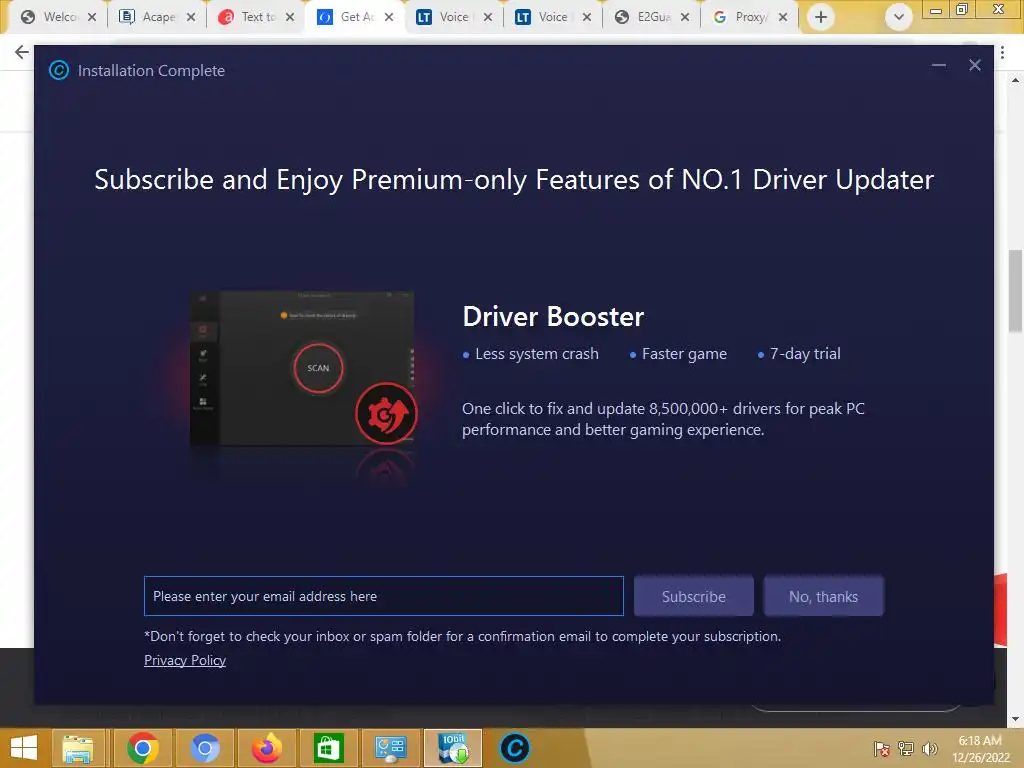This screenshot has height=768, width=1024.
Task: Close the Get Ac tab
Action: pyautogui.click(x=389, y=17)
